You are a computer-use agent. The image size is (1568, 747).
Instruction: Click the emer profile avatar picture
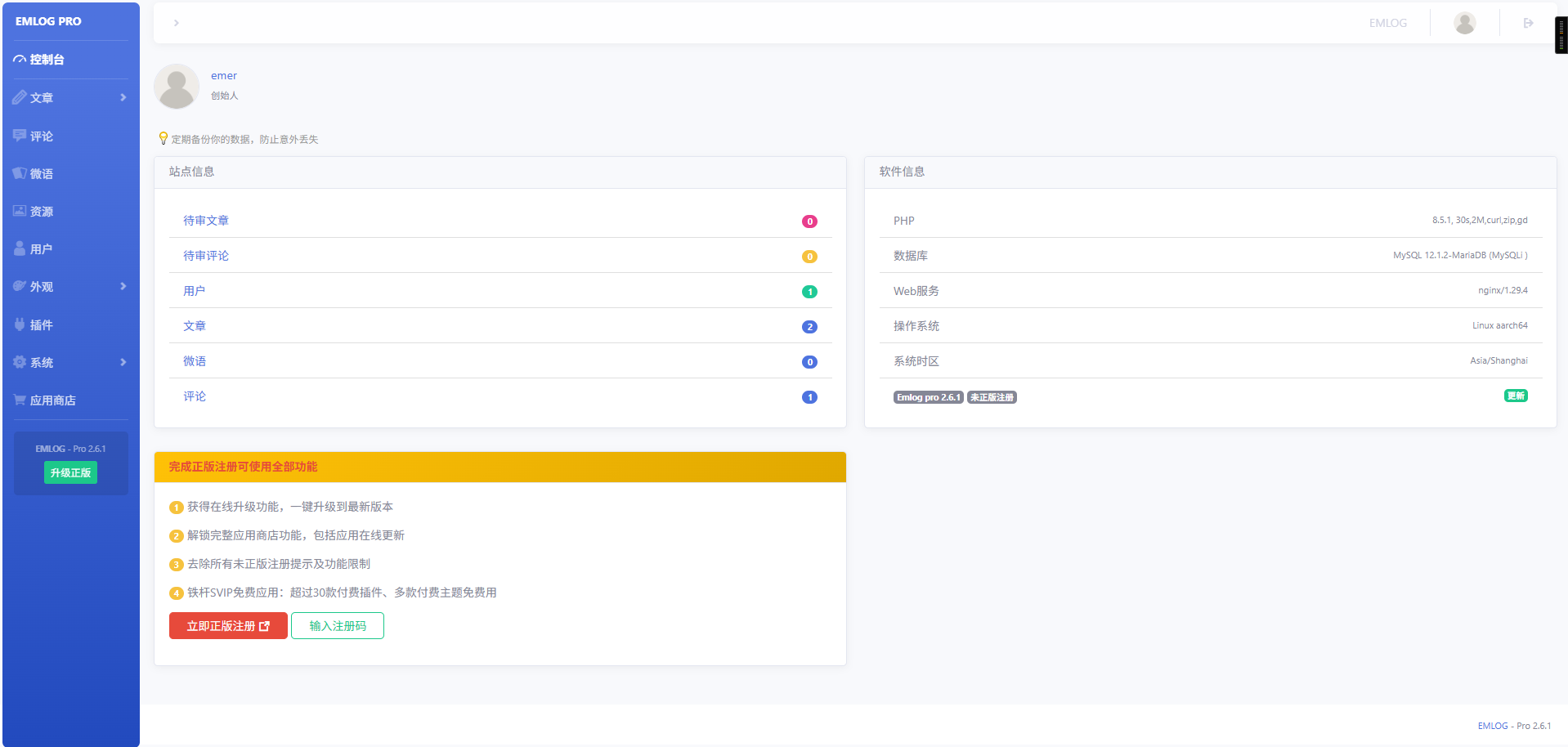coord(177,87)
